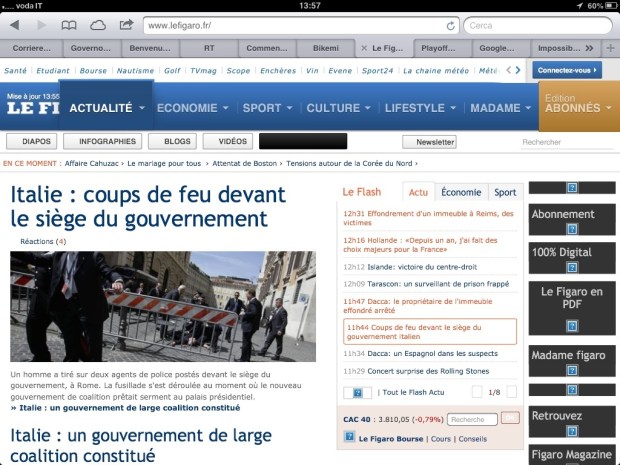Focus the Rechercher site search field
620x465 pixels.
(x=567, y=142)
